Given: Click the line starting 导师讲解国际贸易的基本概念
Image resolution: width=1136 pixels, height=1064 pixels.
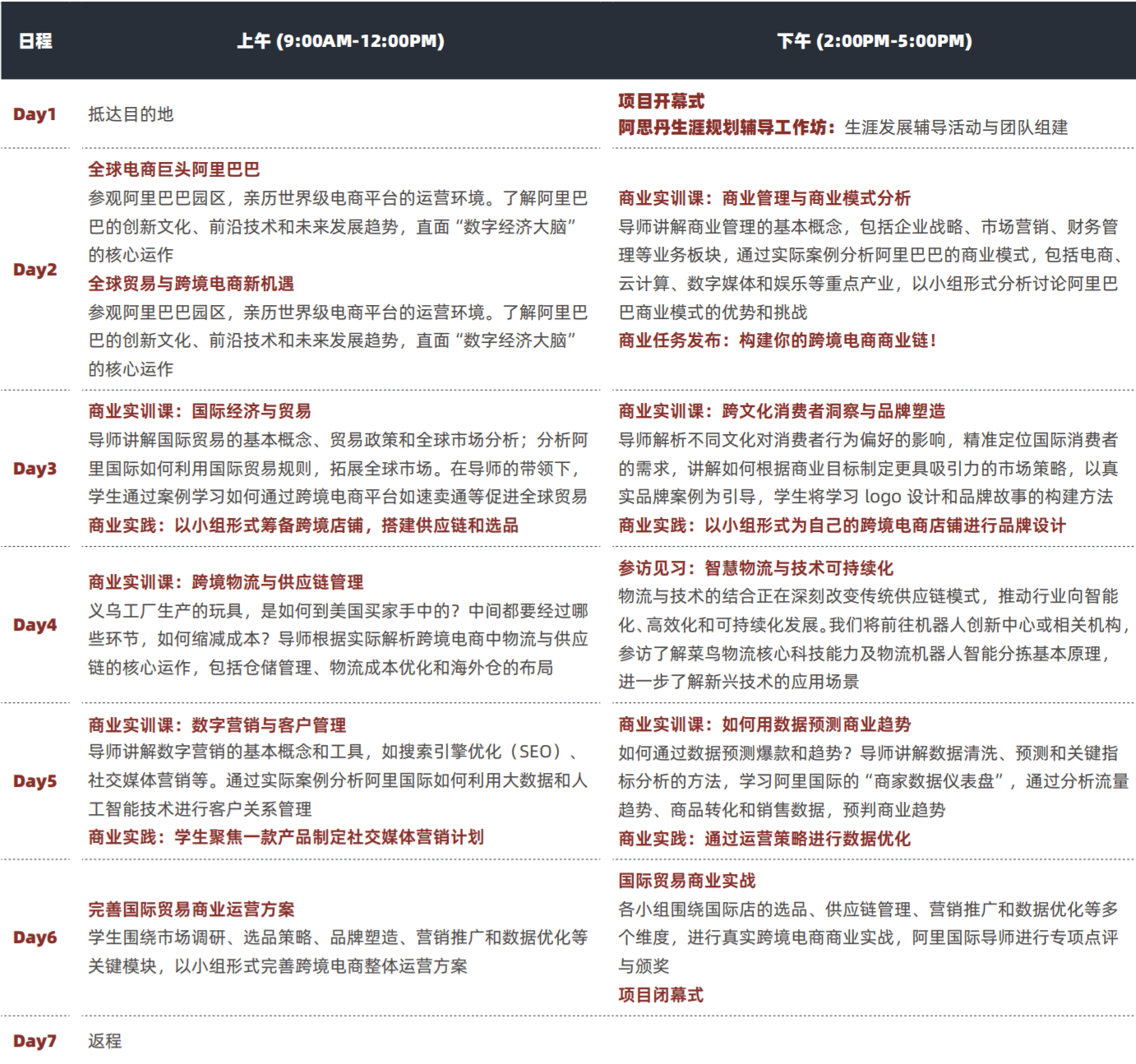Looking at the screenshot, I should click(x=339, y=440).
